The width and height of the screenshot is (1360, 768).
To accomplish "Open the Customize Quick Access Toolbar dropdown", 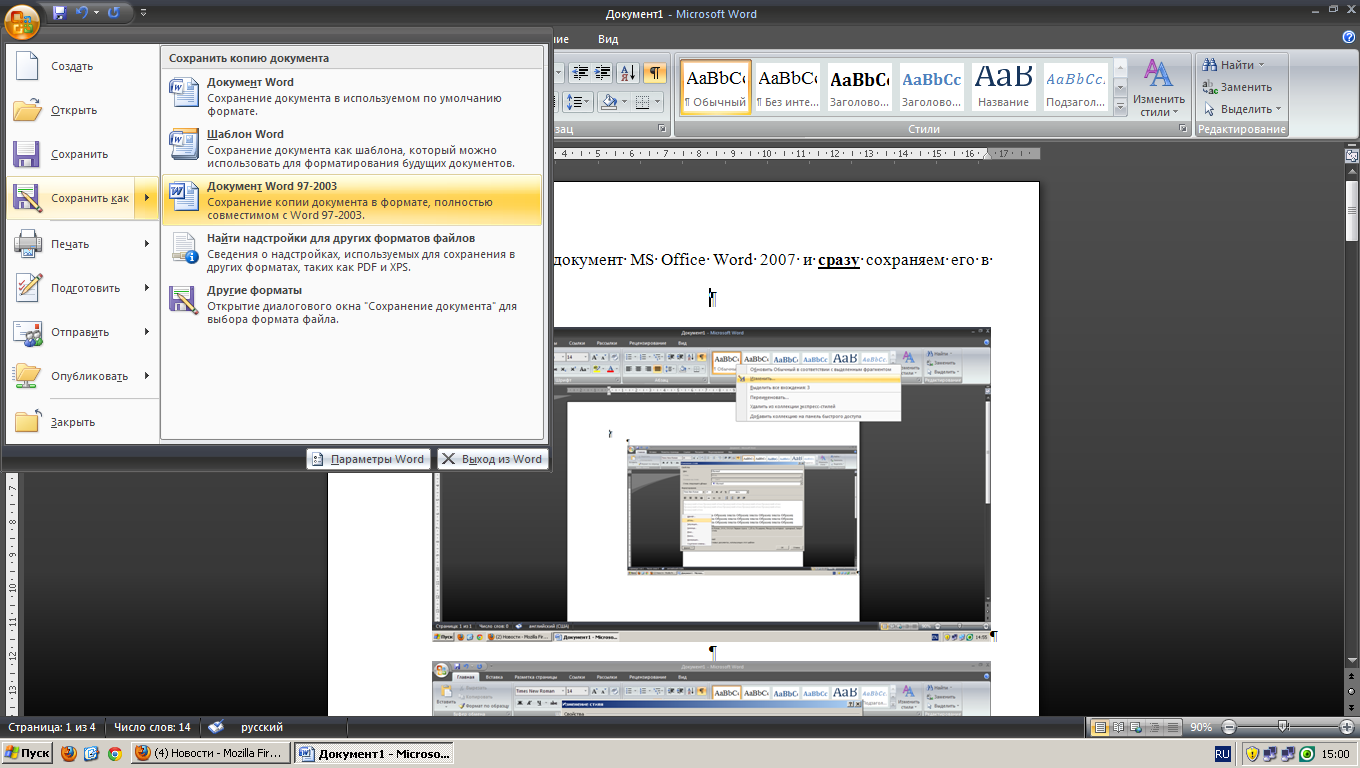I will pyautogui.click(x=143, y=13).
